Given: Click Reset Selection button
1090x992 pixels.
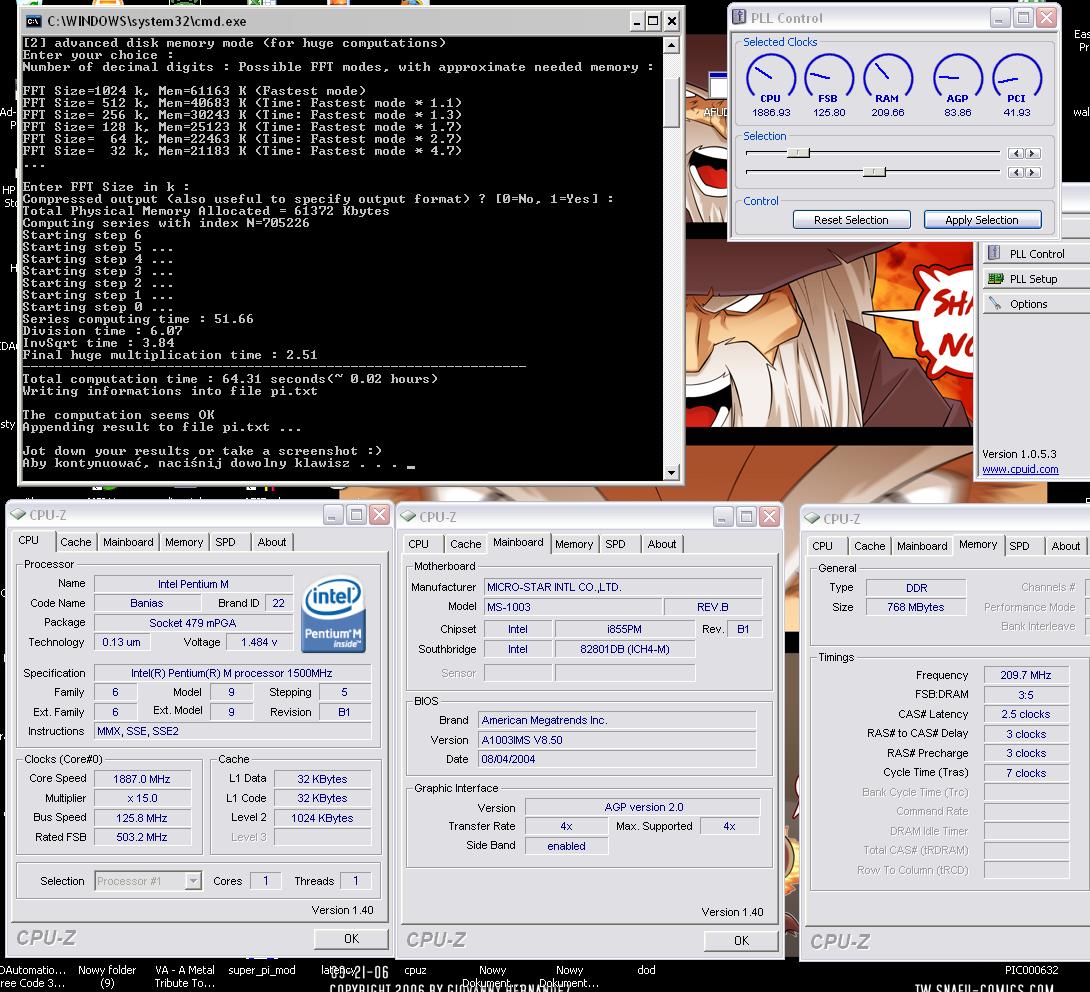Looking at the screenshot, I should click(x=851, y=220).
